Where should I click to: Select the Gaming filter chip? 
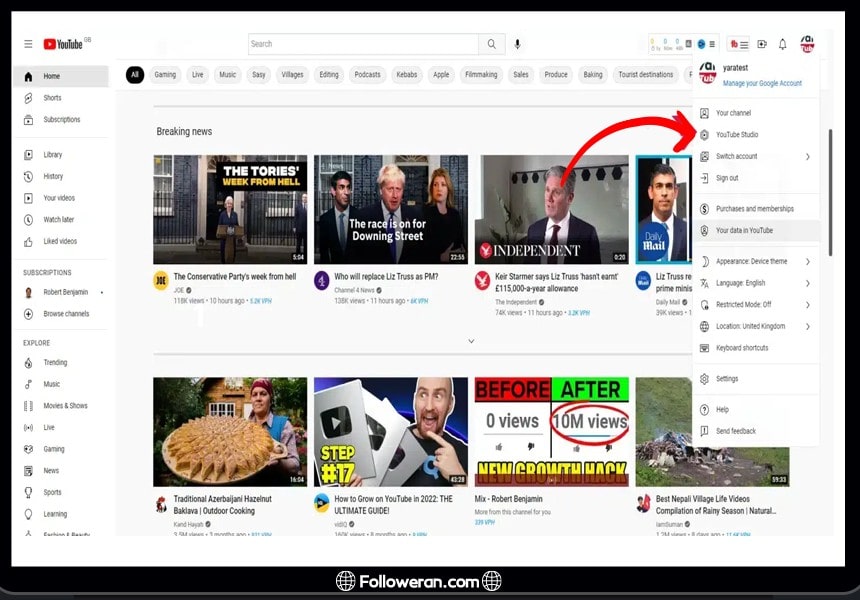(x=165, y=75)
